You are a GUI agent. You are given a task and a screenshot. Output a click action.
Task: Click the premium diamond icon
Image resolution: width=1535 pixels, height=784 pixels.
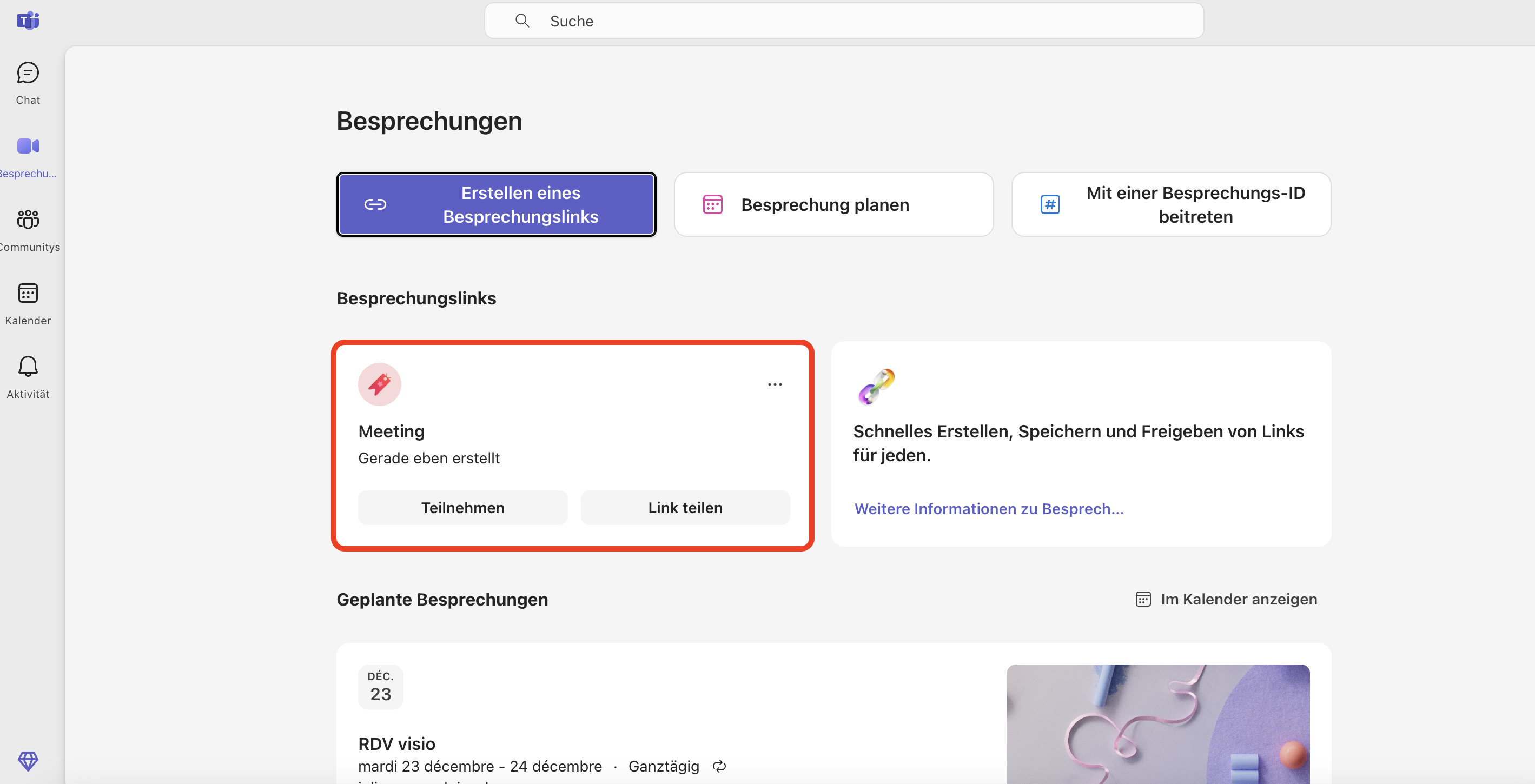tap(28, 760)
